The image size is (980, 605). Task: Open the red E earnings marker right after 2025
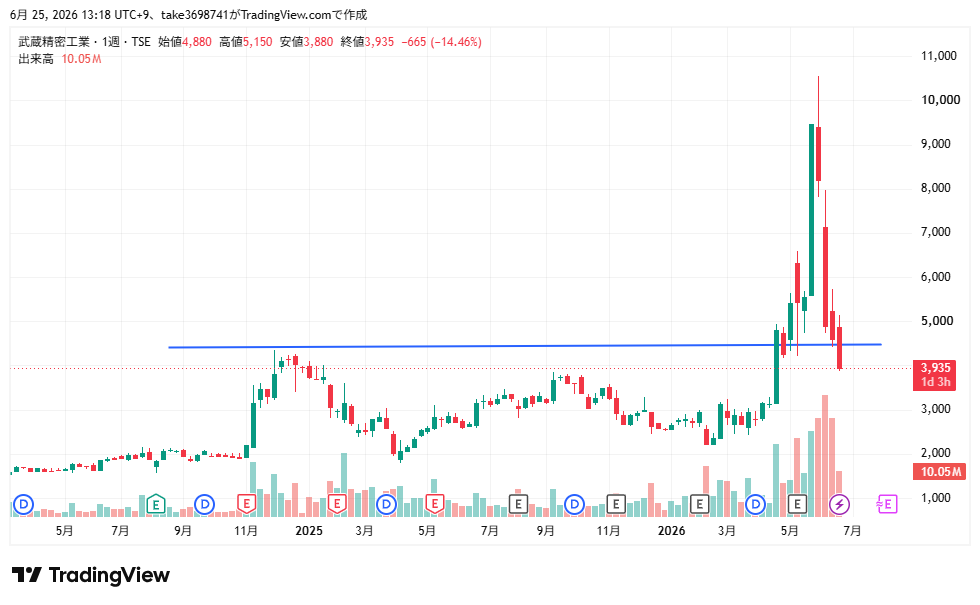[337, 504]
